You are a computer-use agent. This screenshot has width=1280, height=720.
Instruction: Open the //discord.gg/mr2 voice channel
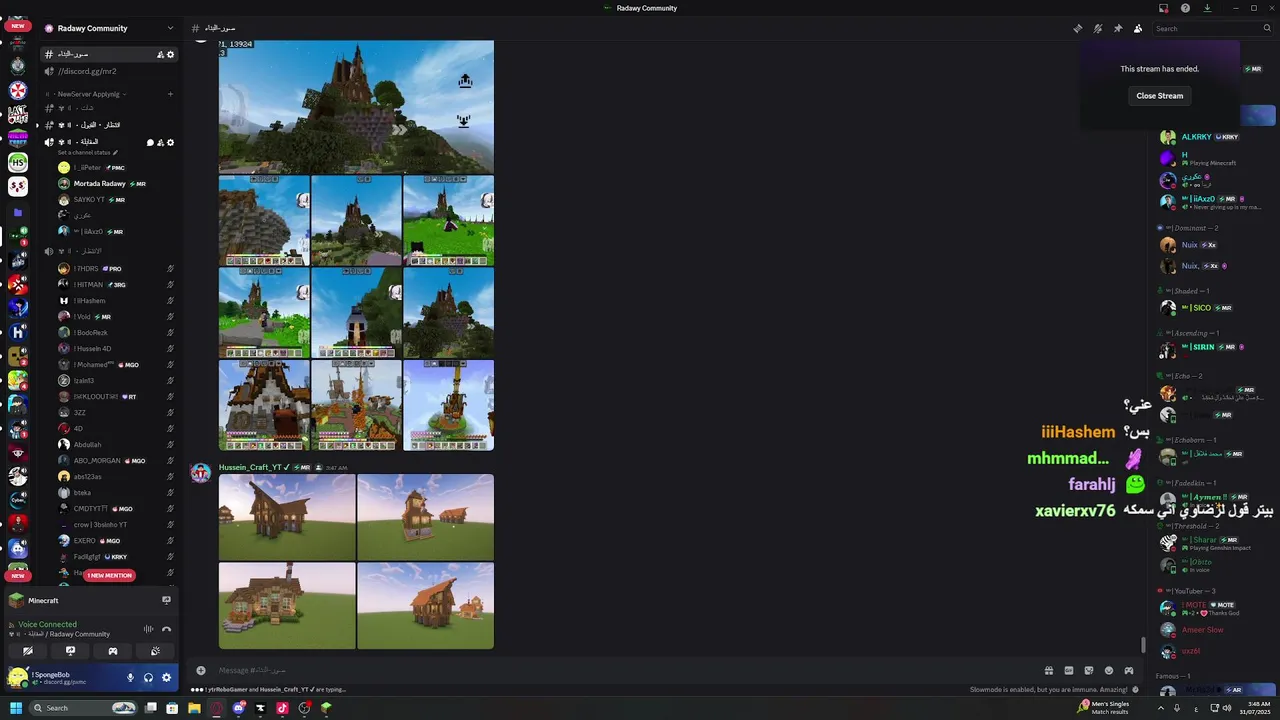click(108, 71)
